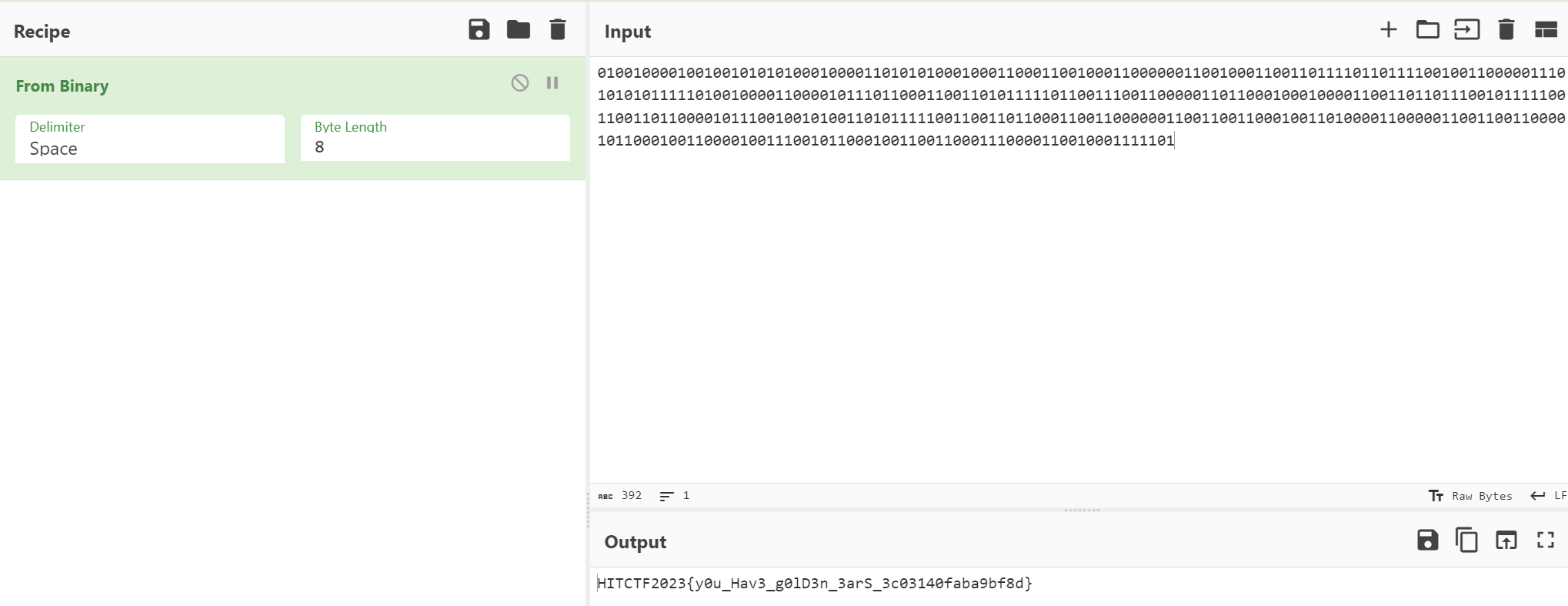
Task: Clear the recipe with trash icon
Action: (558, 30)
